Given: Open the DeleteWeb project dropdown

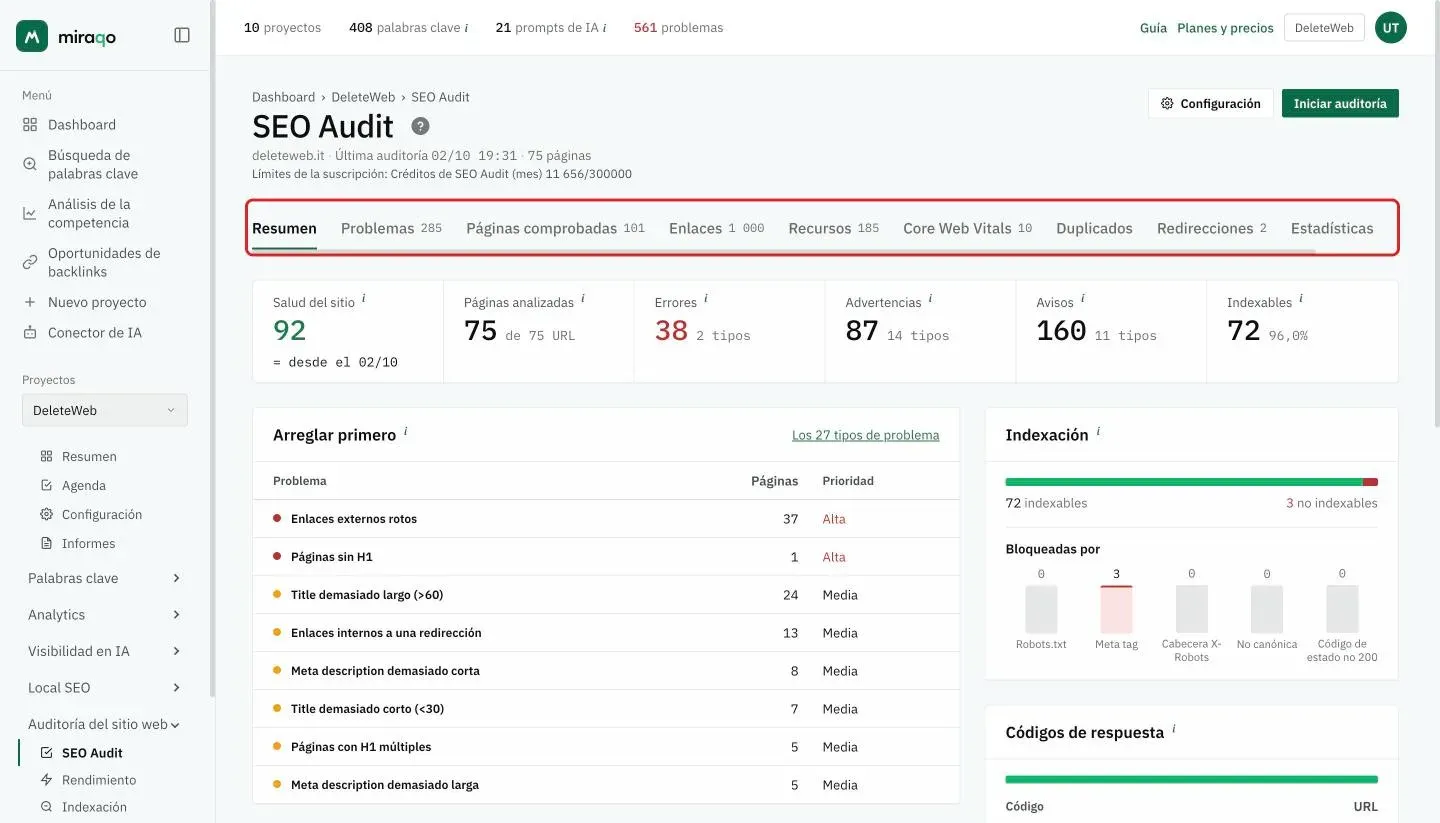Looking at the screenshot, I should pos(105,410).
